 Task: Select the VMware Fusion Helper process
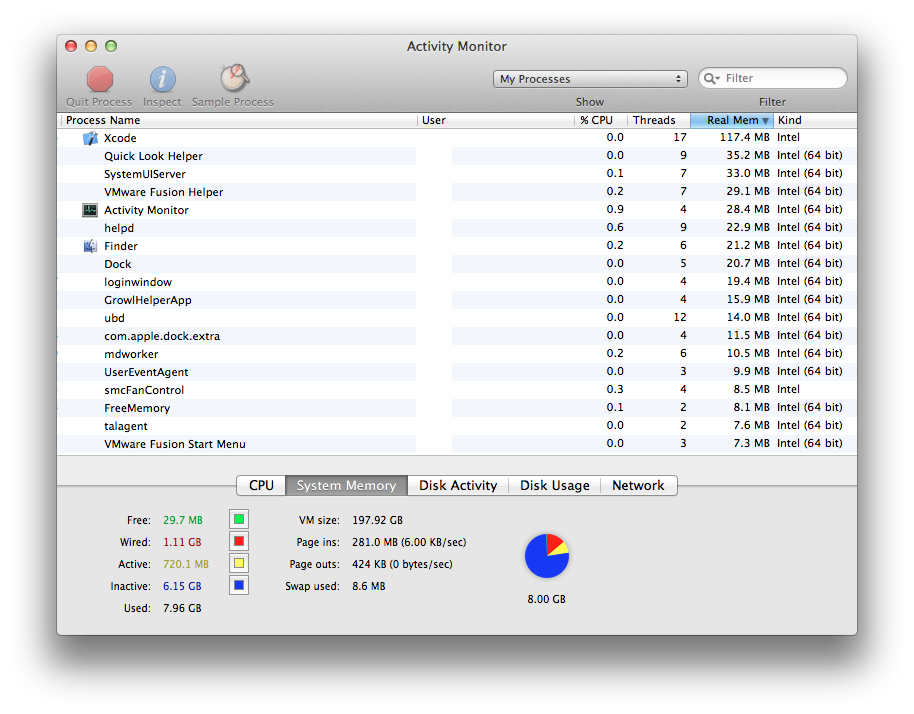point(457,192)
